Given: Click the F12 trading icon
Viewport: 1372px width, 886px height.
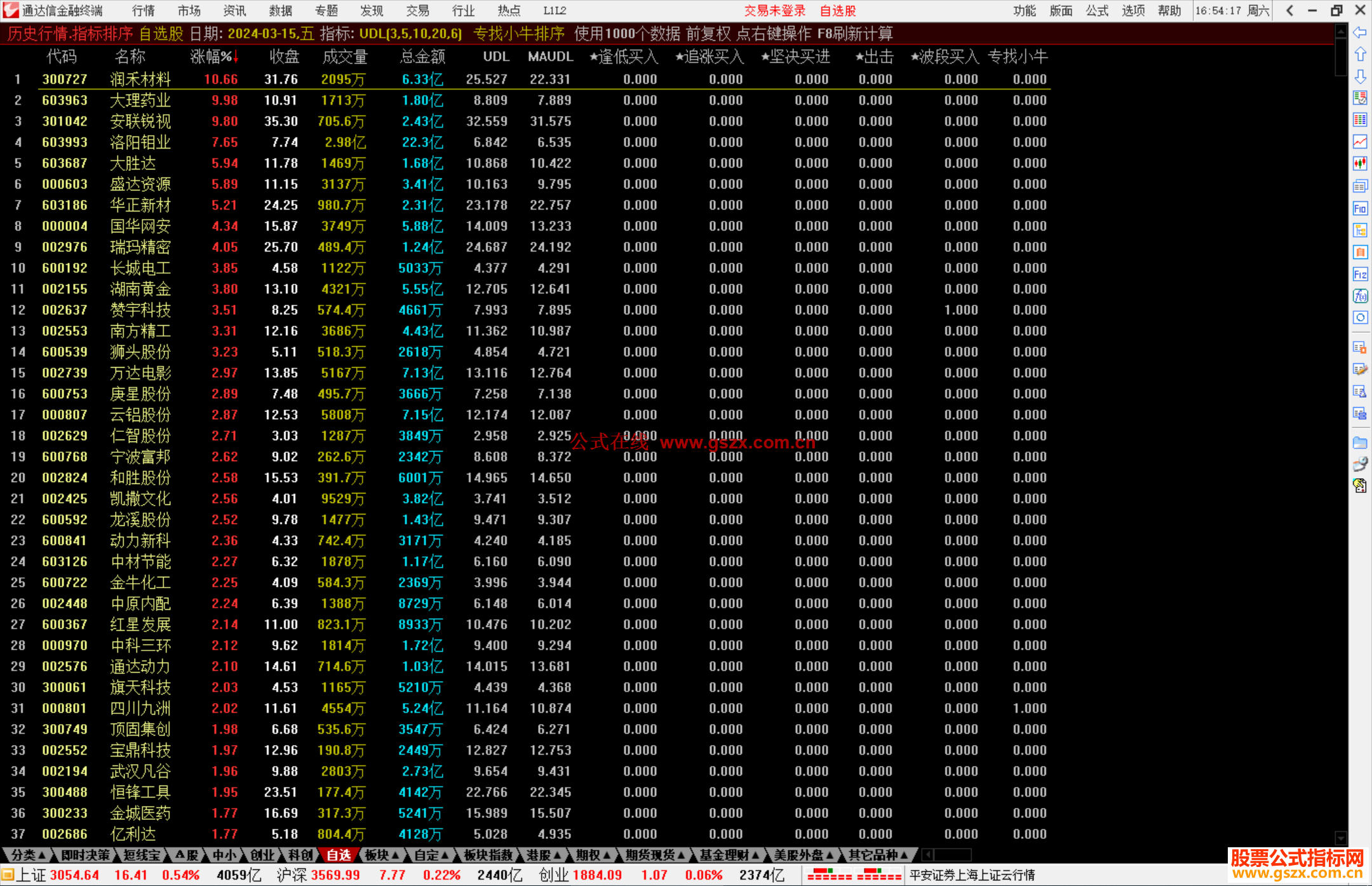Looking at the screenshot, I should (1360, 274).
